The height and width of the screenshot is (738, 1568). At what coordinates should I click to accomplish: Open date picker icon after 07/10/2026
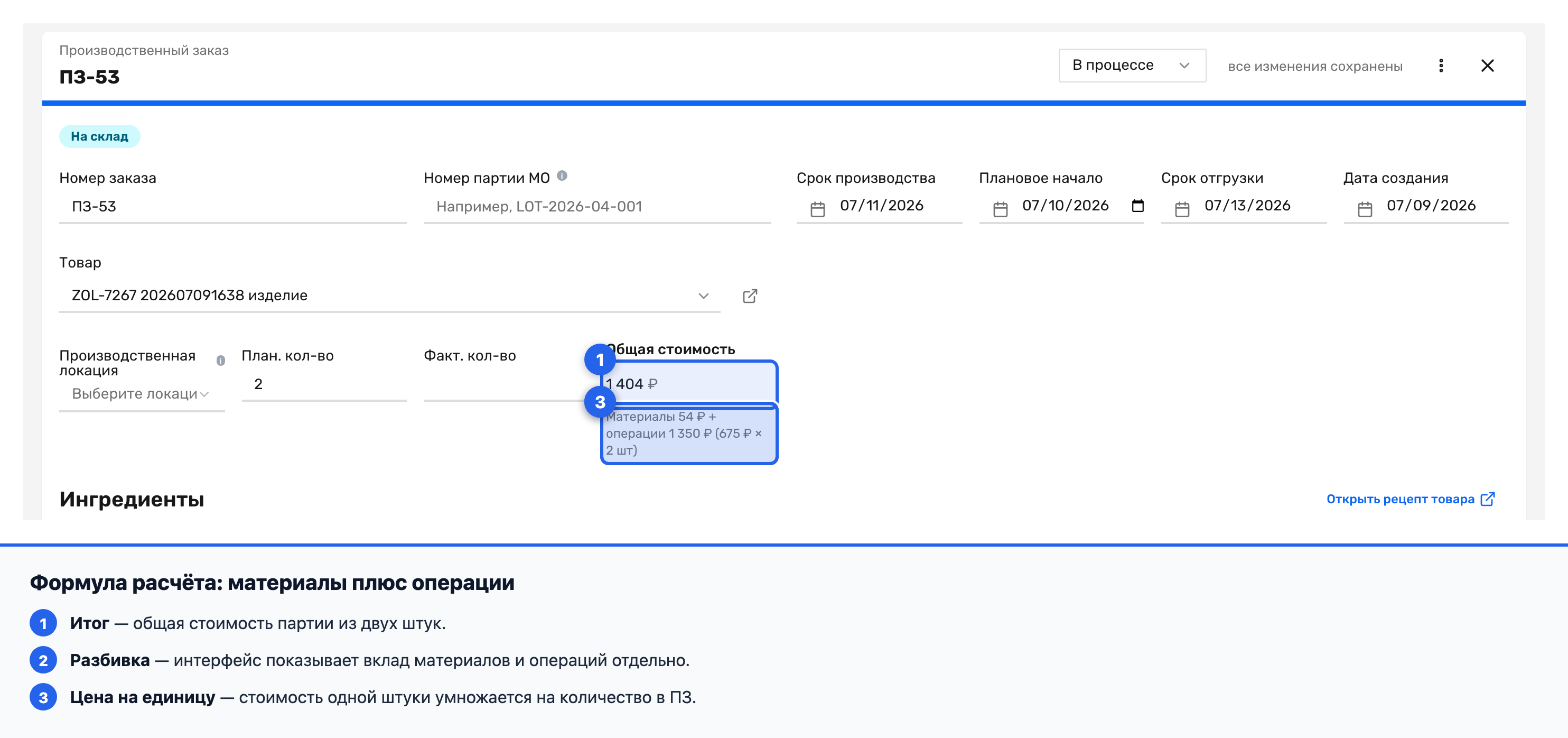1137,206
